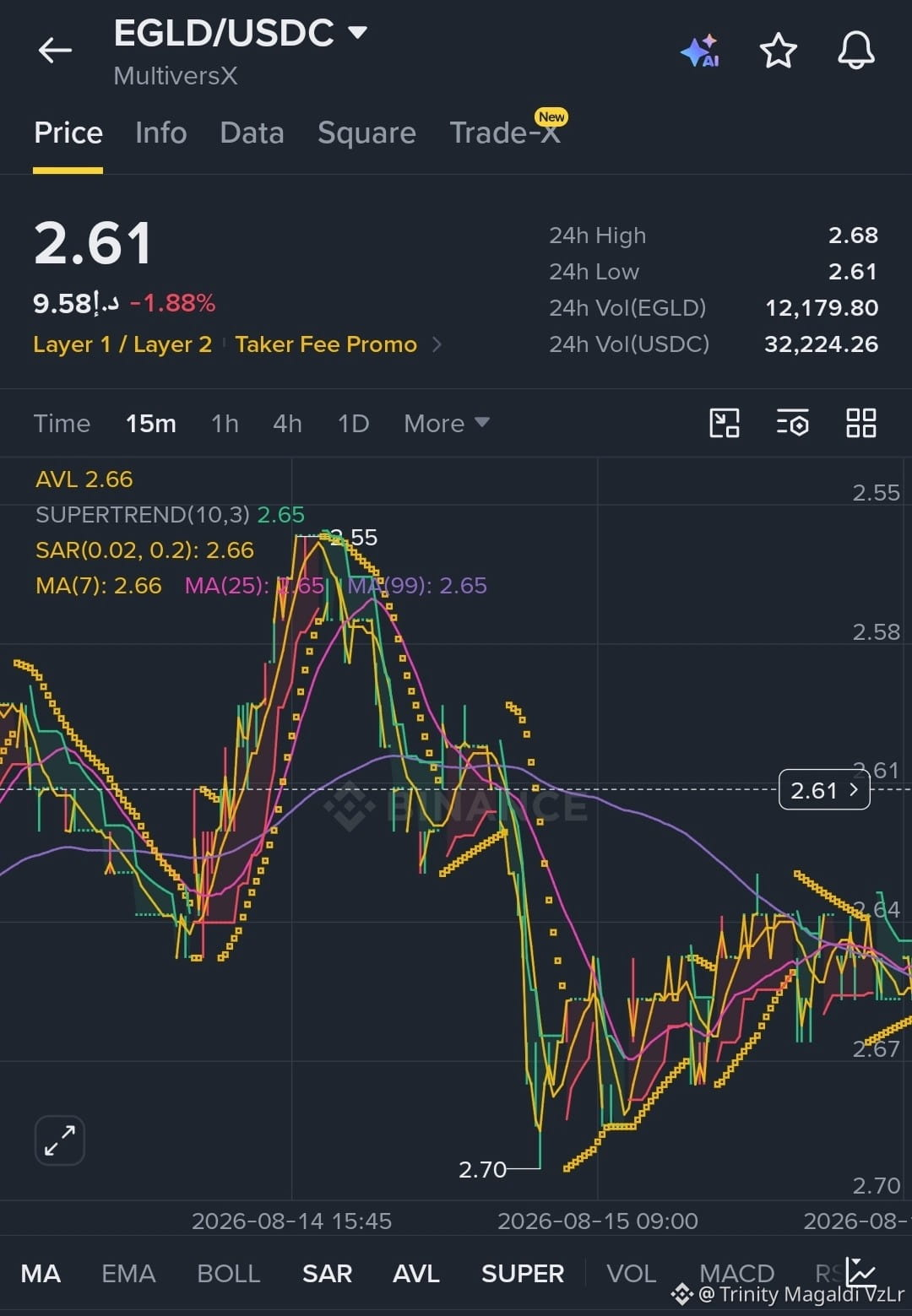Tap the MA(7): 2.66 legend label
Viewport: 912px width, 1316px height.
tap(99, 585)
